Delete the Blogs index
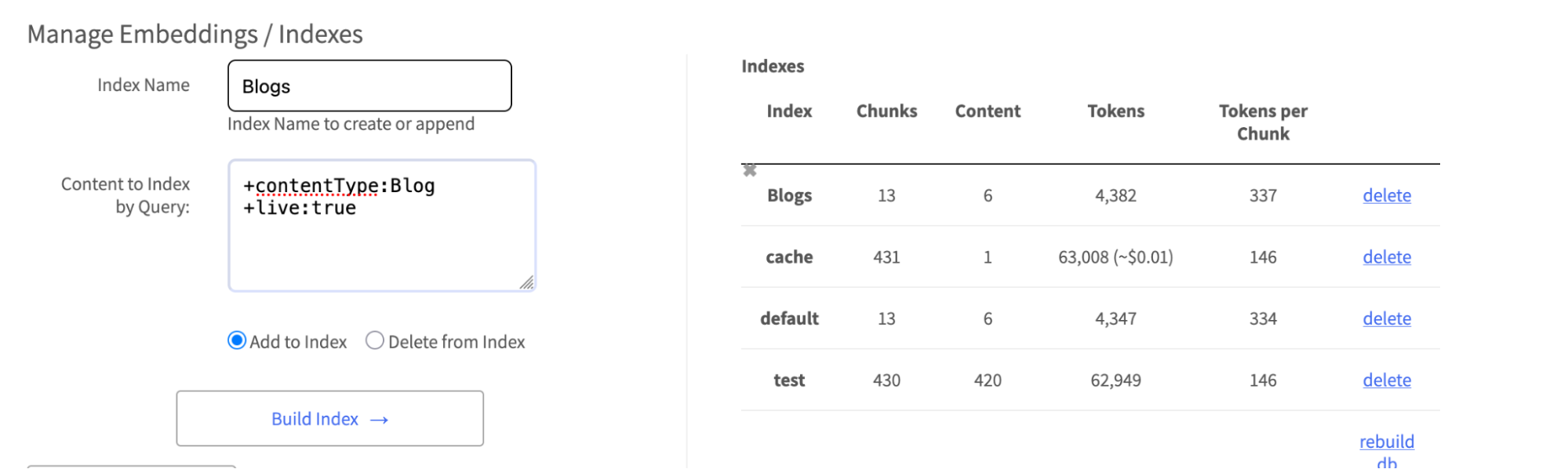Viewport: 1568px width, 469px height. [x=1386, y=195]
